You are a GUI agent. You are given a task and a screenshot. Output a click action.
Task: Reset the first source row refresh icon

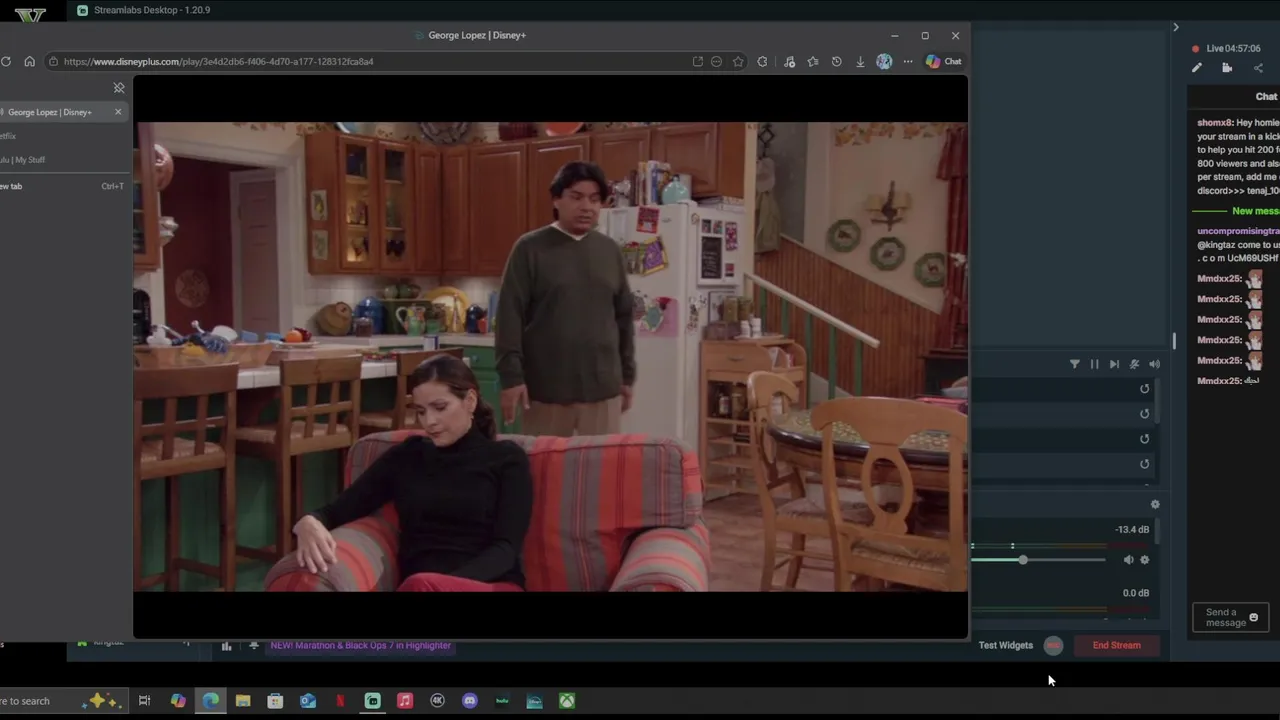[1145, 389]
